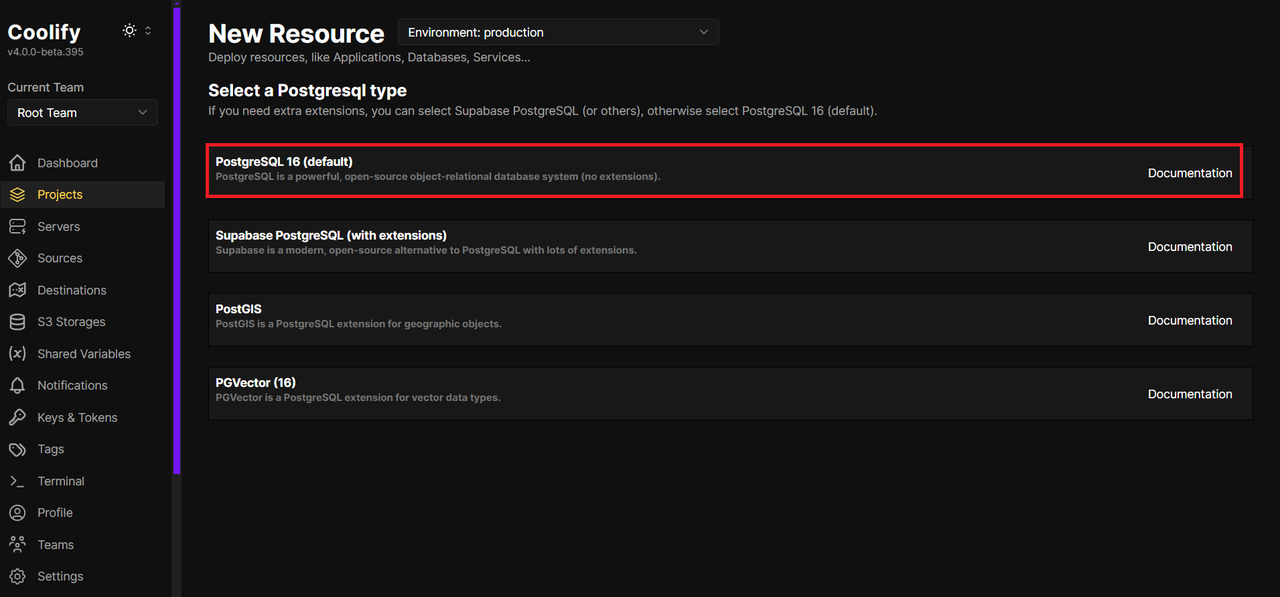Open Keys & Tokens menu item
The width and height of the screenshot is (1280, 597).
pos(83,417)
